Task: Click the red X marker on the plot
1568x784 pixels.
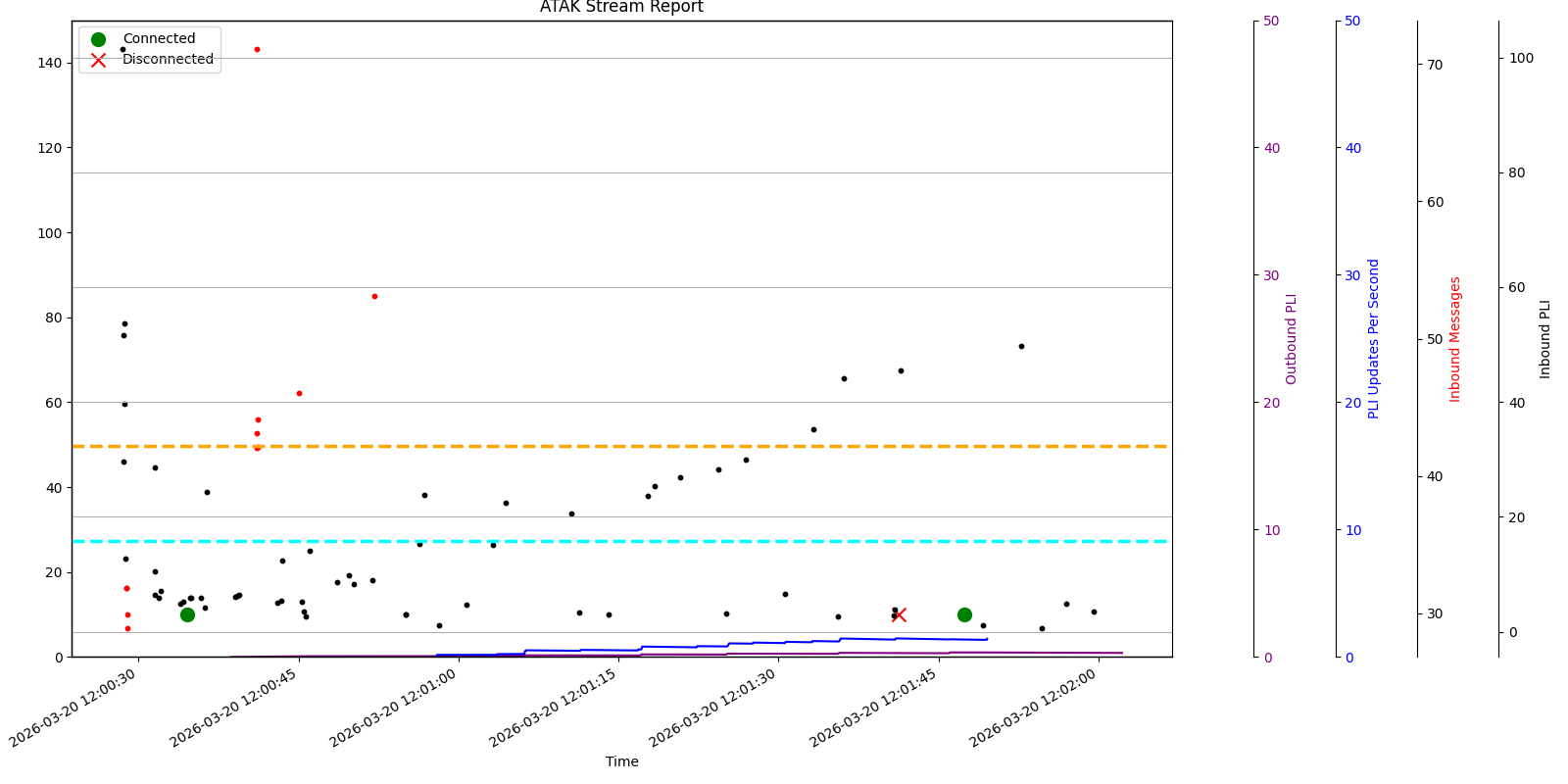Action: point(900,614)
